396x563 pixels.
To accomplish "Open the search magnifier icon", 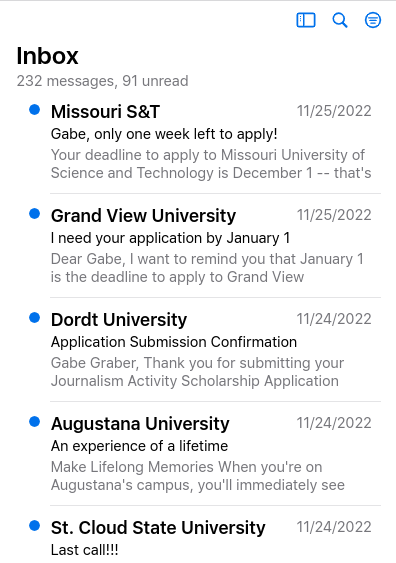I will pos(340,20).
